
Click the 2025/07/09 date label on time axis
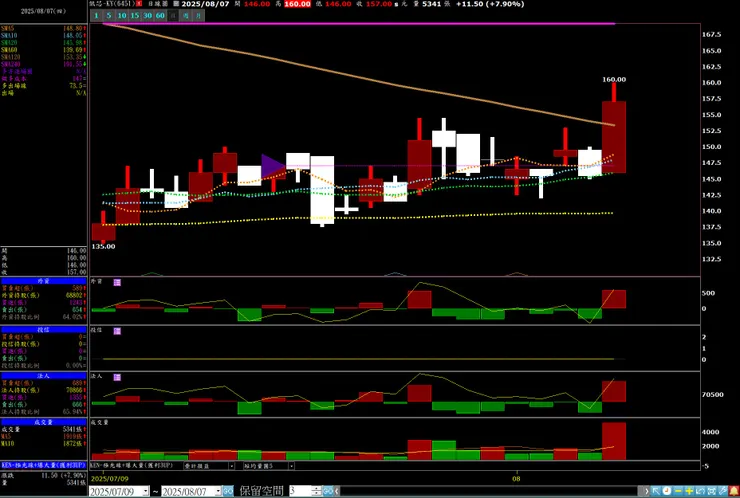click(x=110, y=479)
